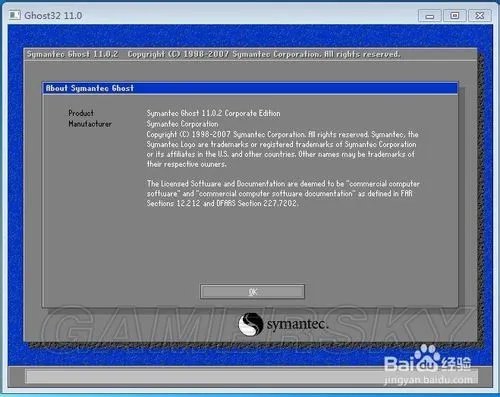
Task: Click the Licensed Software and Documentation paragraph
Action: pyautogui.click(x=283, y=194)
